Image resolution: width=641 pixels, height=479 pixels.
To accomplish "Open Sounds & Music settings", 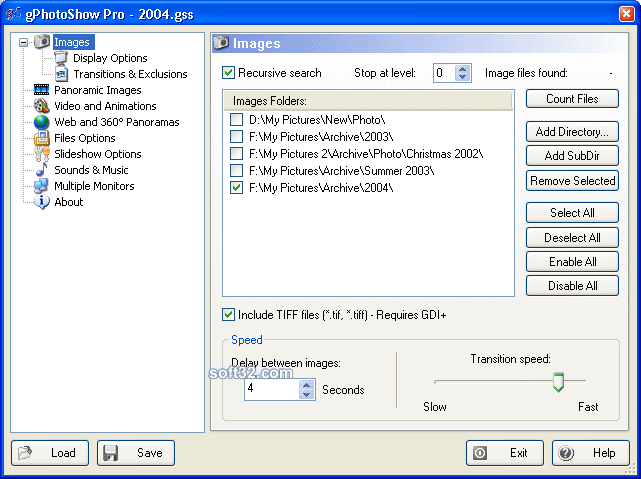I will (91, 170).
